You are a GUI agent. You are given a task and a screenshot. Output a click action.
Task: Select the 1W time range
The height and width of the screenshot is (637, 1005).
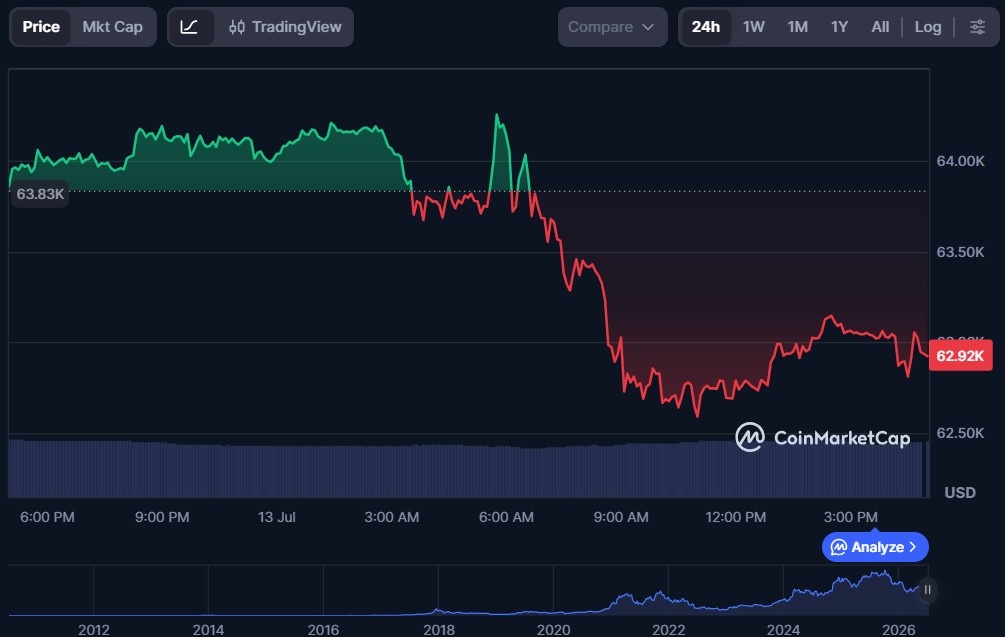(x=754, y=27)
